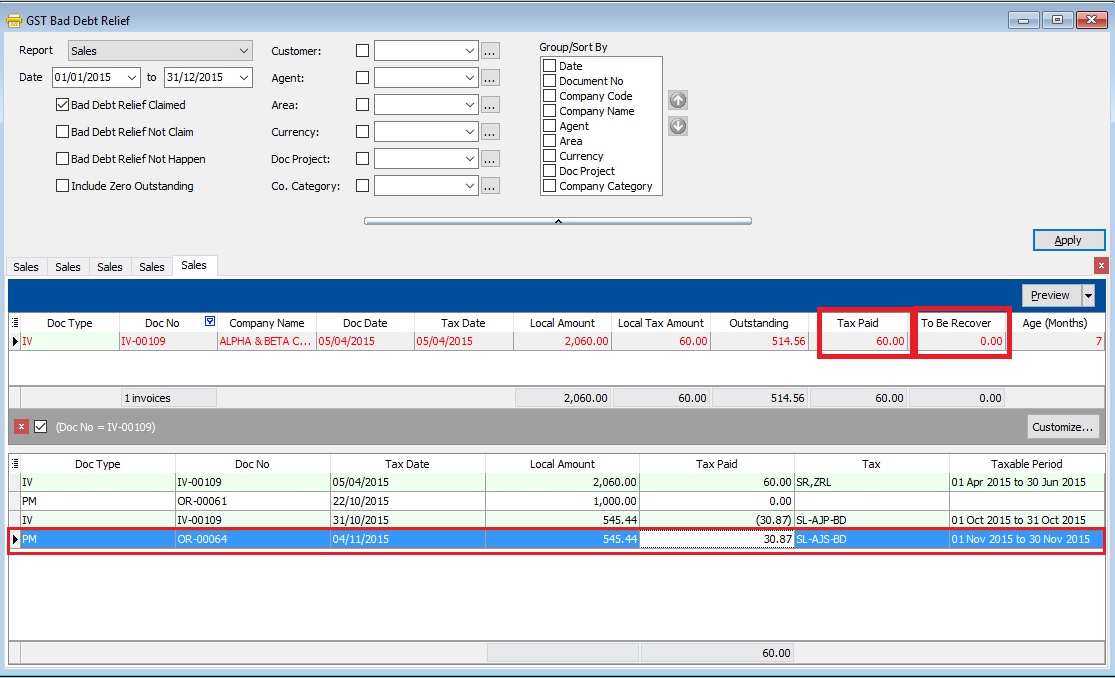The image size is (1115, 678).
Task: Open Customer lookup ellipsis button
Action: click(490, 51)
